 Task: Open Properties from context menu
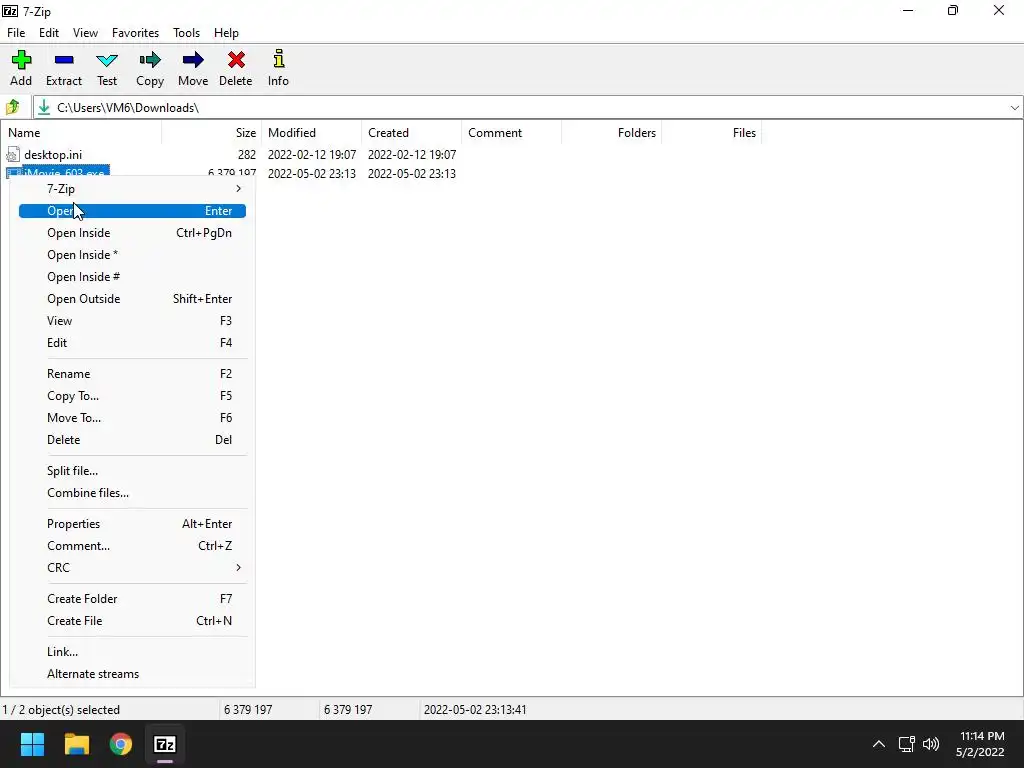pyautogui.click(x=133, y=524)
